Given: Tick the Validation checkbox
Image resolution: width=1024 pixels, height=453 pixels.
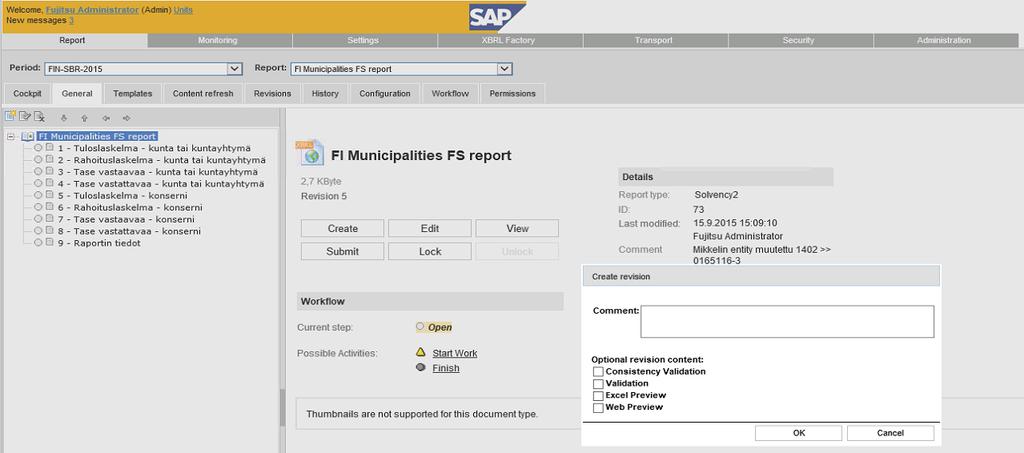Looking at the screenshot, I should [598, 384].
